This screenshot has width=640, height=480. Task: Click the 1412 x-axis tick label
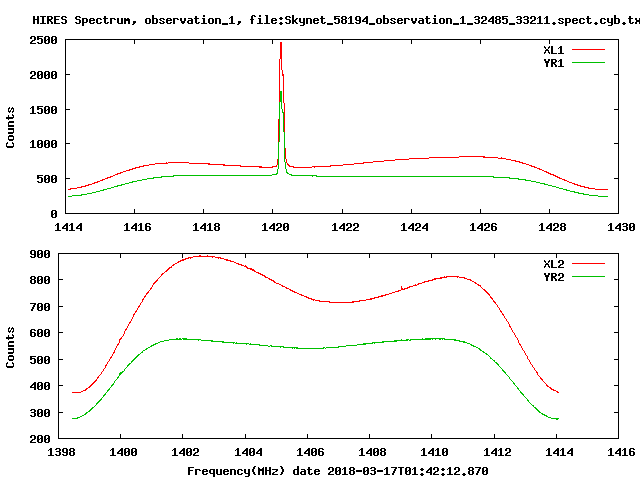coord(497,452)
